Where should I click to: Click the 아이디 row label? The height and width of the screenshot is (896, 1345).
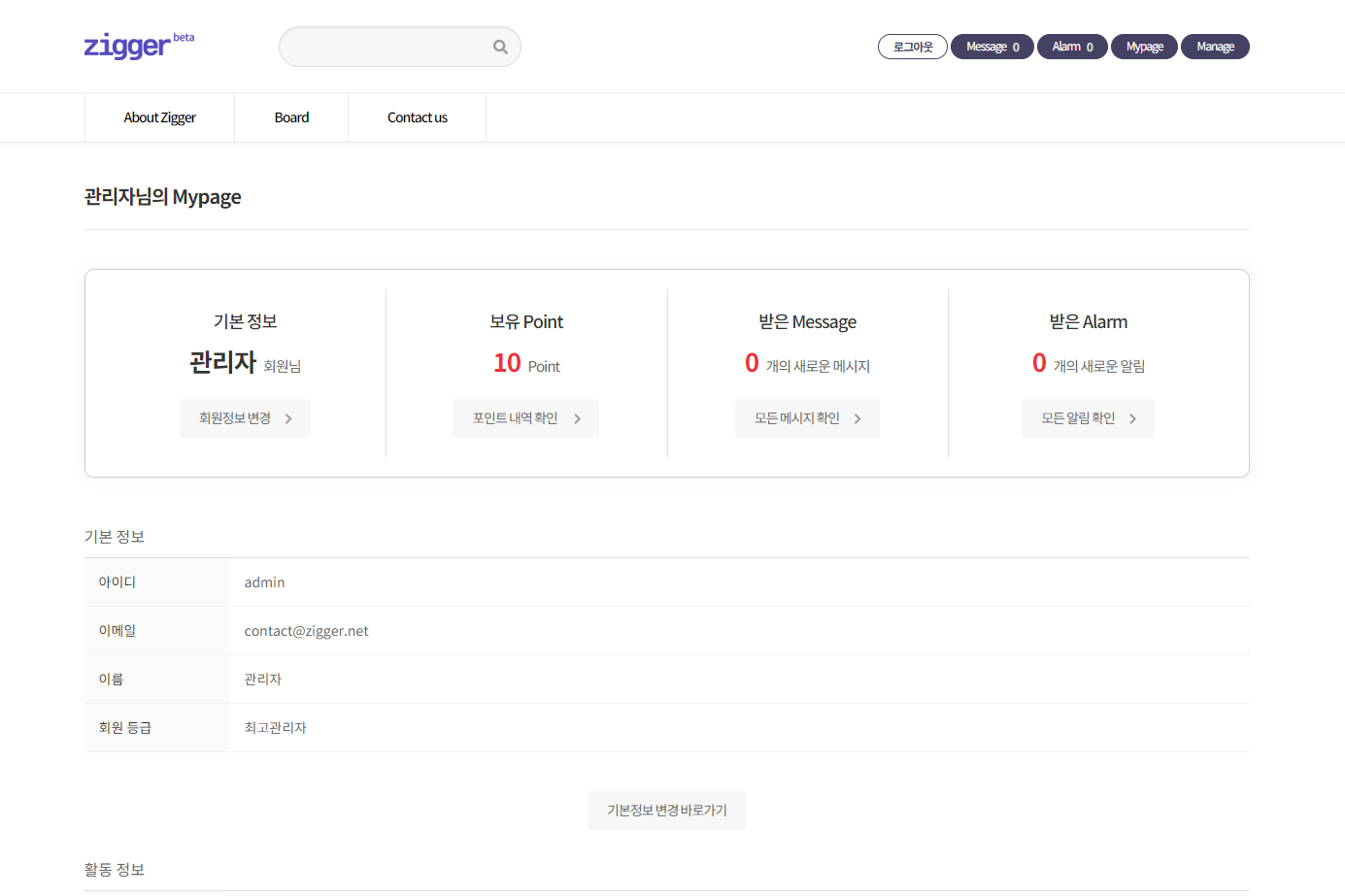pos(118,582)
